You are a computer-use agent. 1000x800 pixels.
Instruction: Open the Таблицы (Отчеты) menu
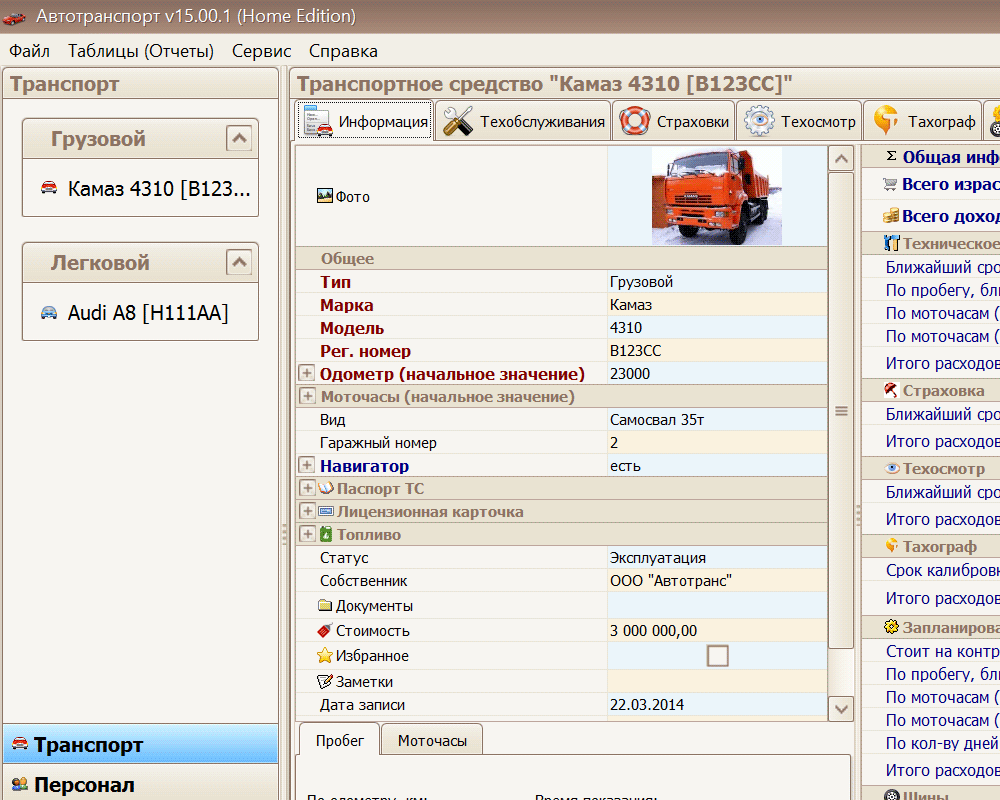point(141,51)
